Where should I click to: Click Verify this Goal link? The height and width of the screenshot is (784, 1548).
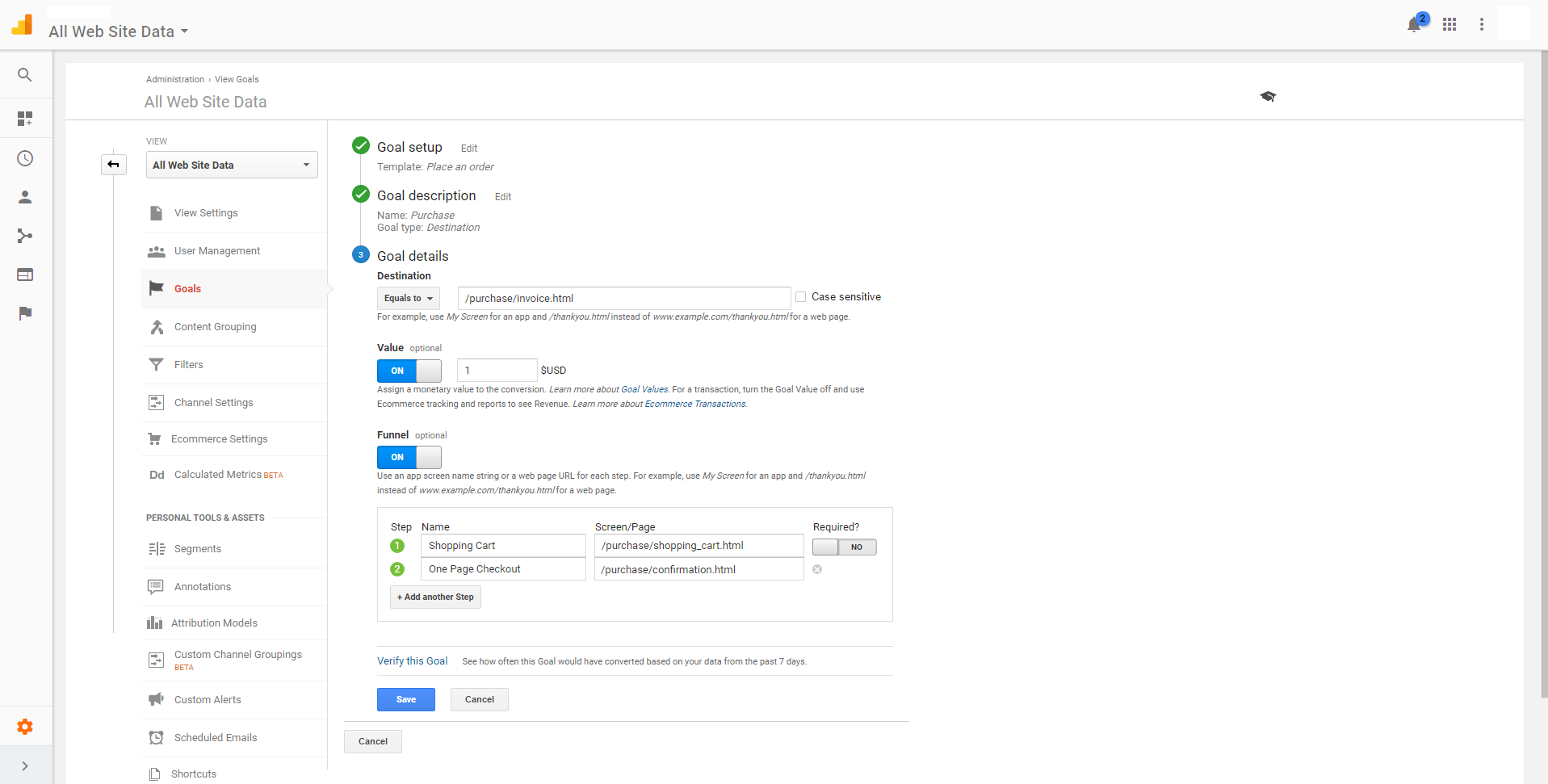[x=412, y=660]
